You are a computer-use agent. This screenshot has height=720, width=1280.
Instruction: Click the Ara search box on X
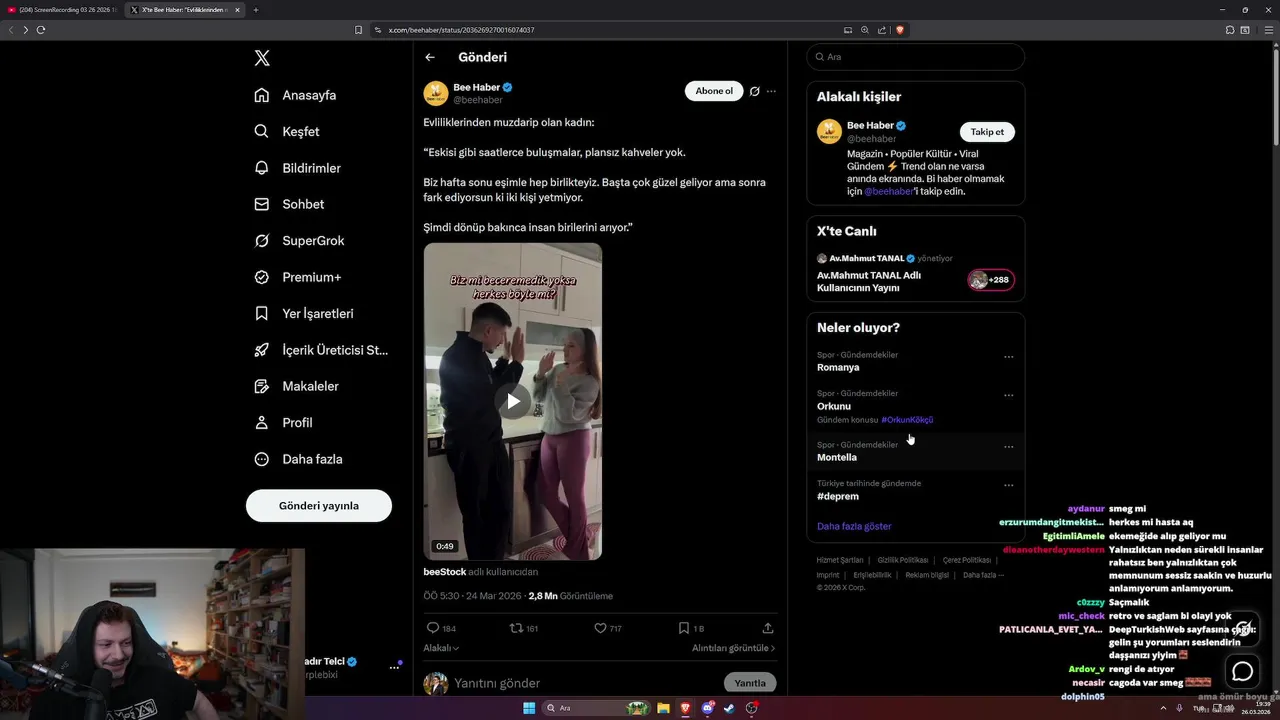(916, 57)
